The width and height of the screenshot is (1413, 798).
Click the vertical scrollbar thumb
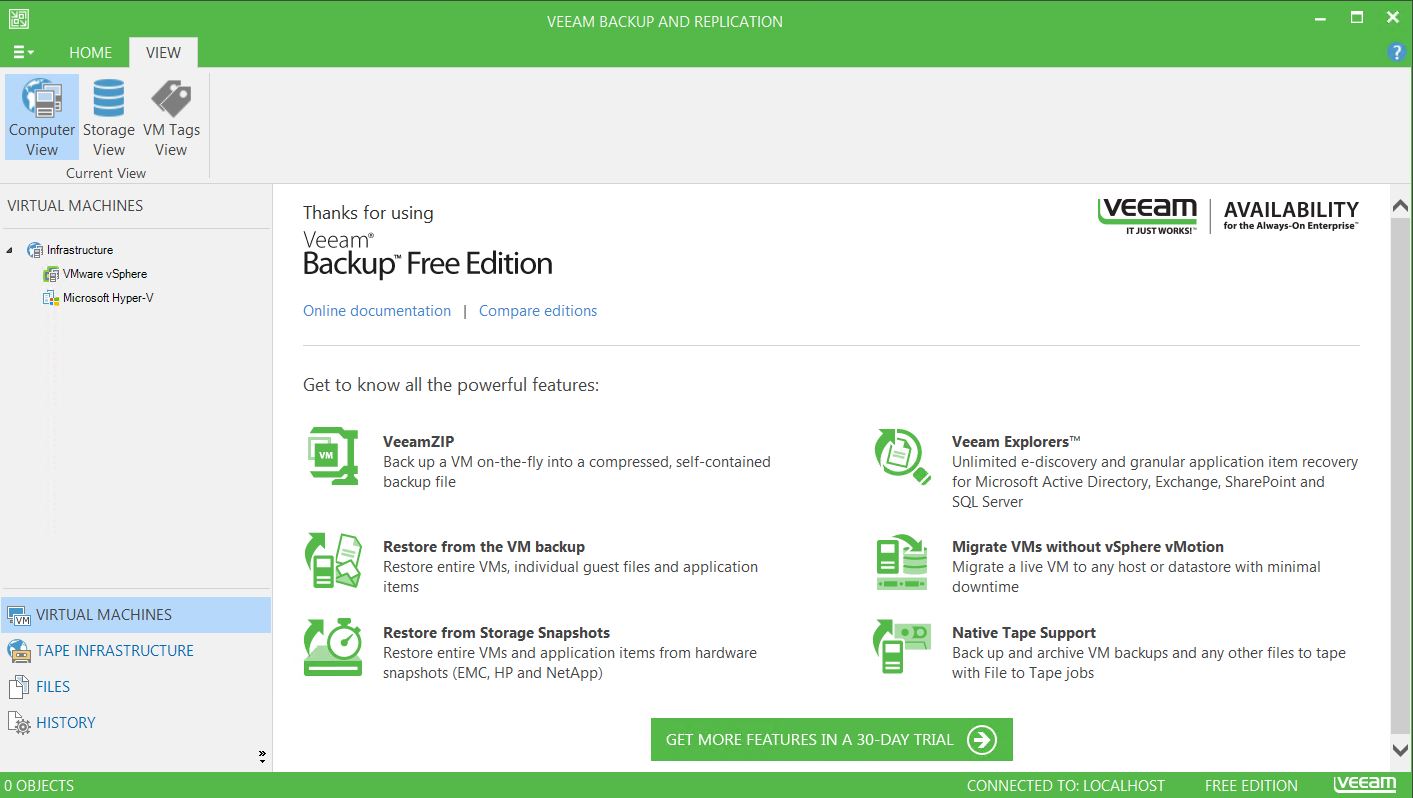(1401, 475)
